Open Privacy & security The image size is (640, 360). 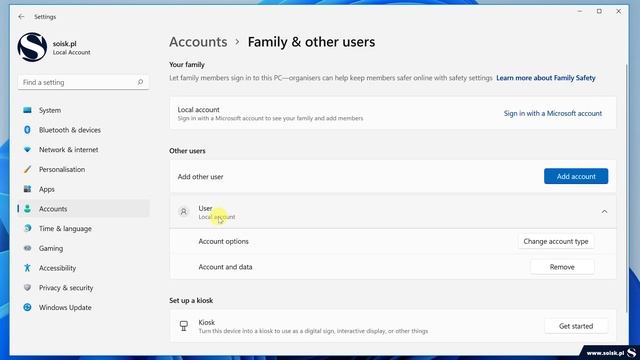coord(83,287)
